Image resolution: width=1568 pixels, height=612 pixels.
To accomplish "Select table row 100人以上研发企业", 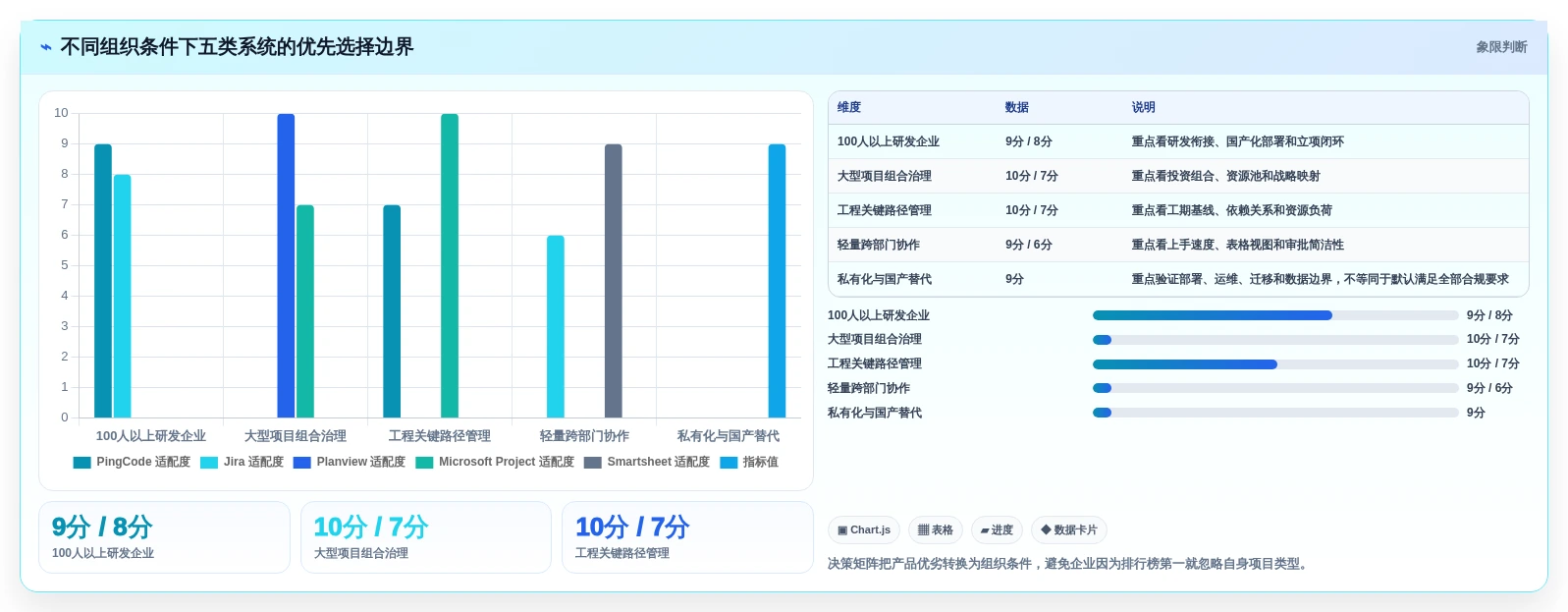I will click(1178, 141).
